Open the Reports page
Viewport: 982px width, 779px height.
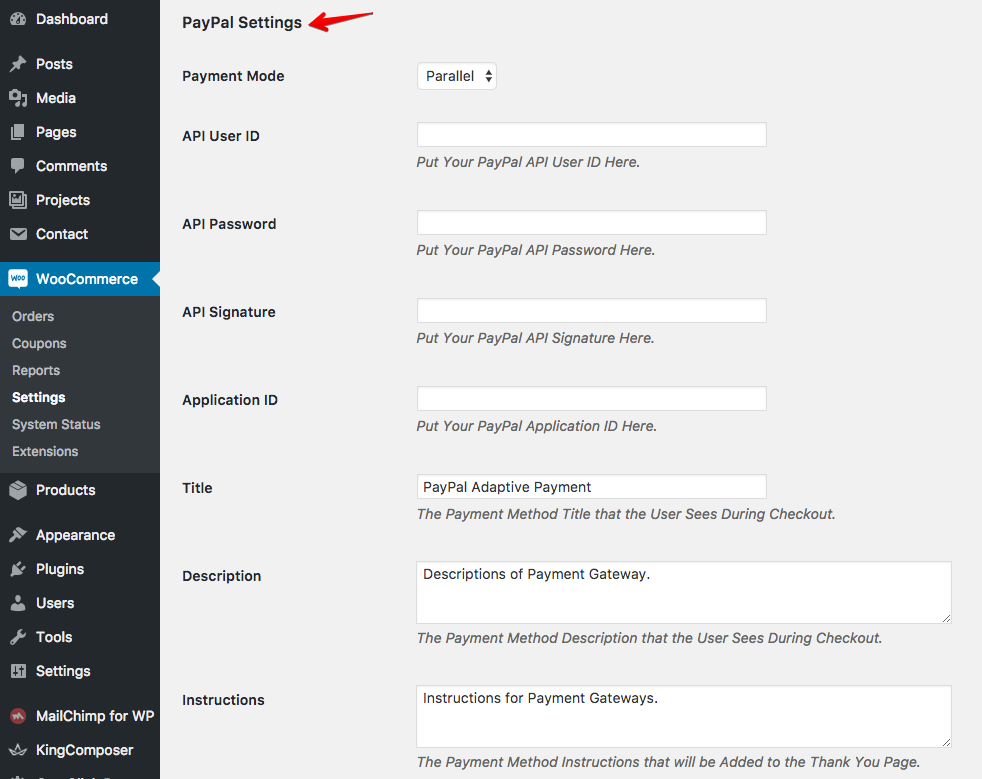(35, 370)
